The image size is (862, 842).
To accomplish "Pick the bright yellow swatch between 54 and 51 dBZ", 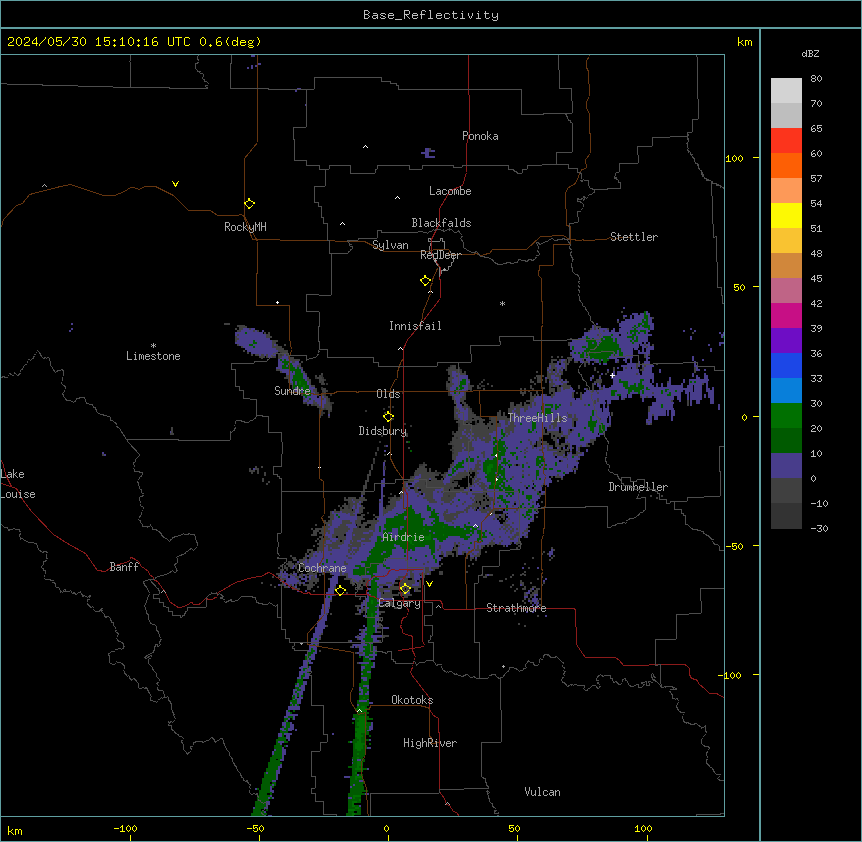I will (x=786, y=215).
